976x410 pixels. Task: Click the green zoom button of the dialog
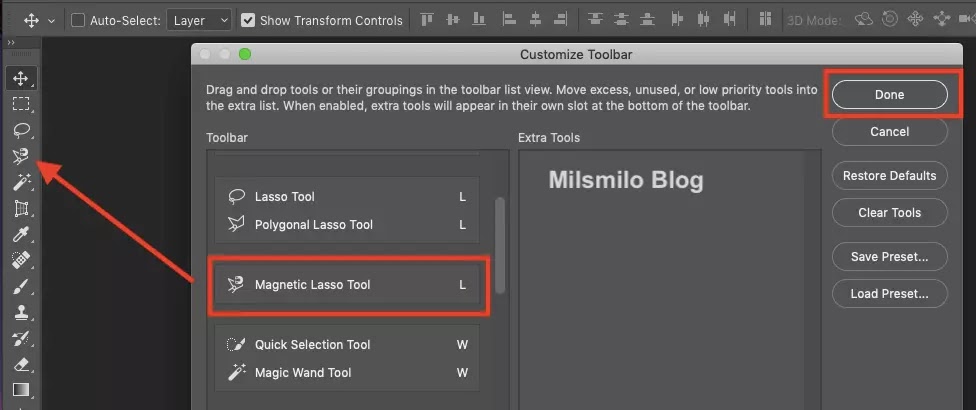245,54
